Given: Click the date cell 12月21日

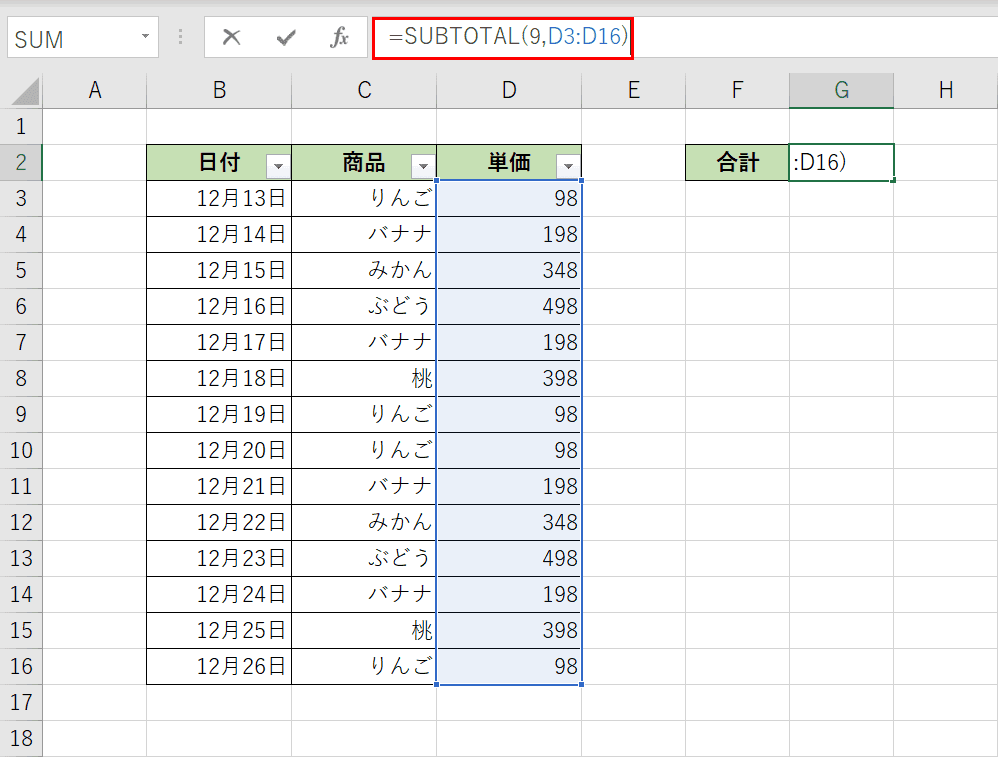Looking at the screenshot, I should tap(219, 486).
